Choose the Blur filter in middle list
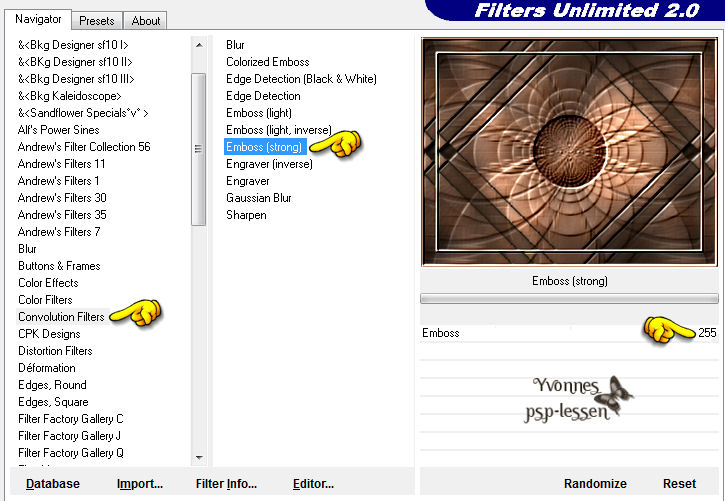 235,45
